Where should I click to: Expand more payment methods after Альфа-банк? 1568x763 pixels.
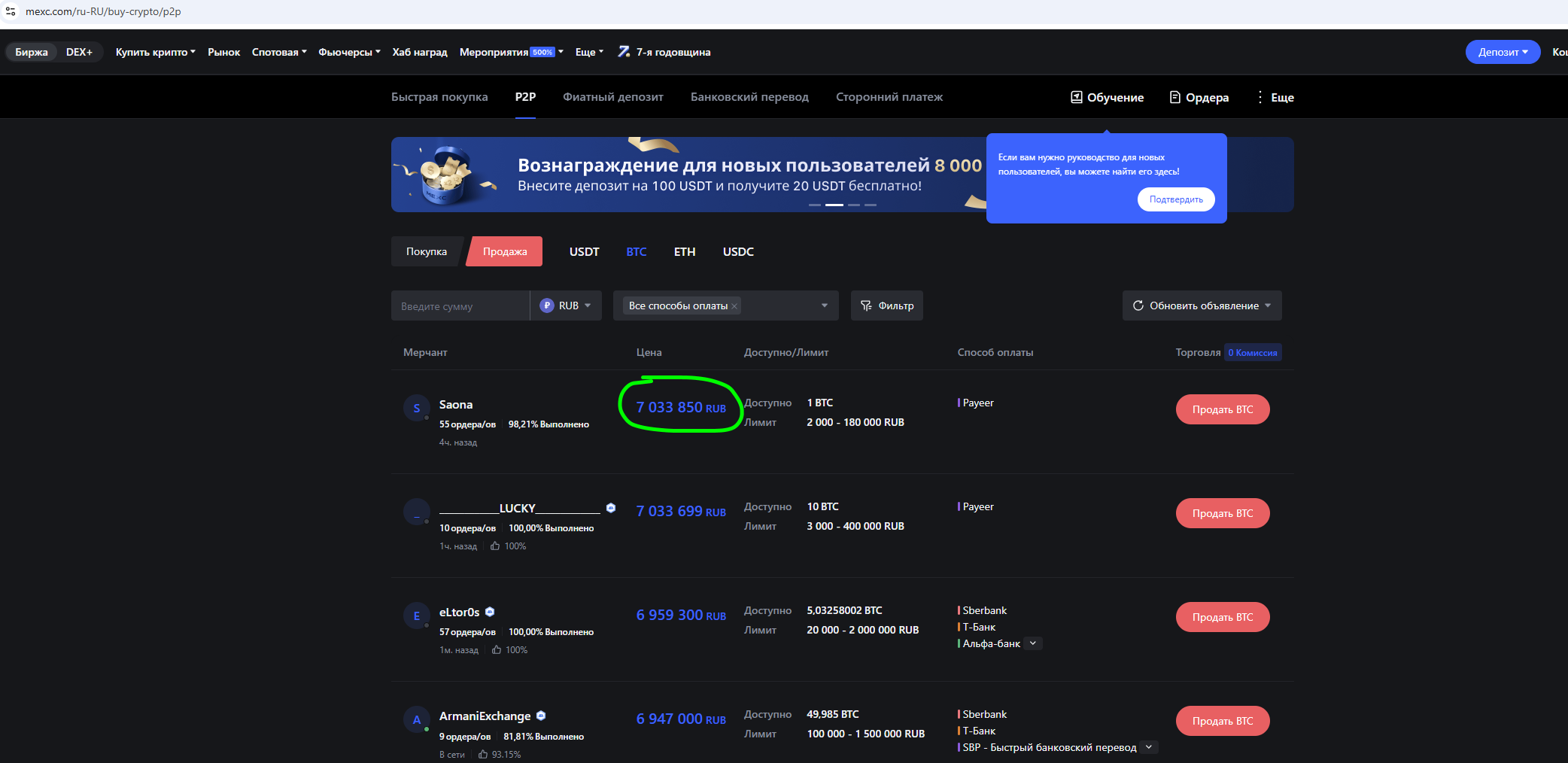[x=1033, y=643]
